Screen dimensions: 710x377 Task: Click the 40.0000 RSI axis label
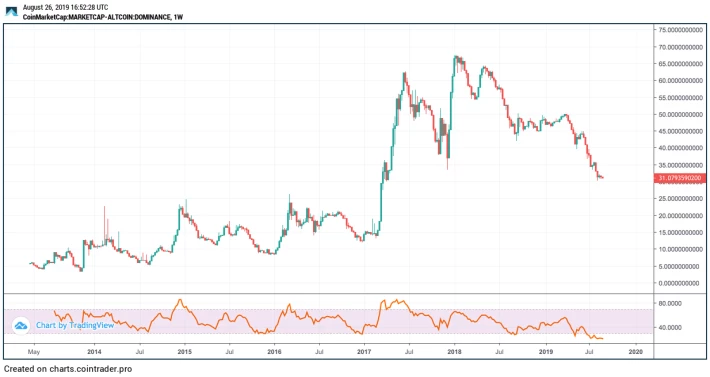pyautogui.click(x=670, y=327)
